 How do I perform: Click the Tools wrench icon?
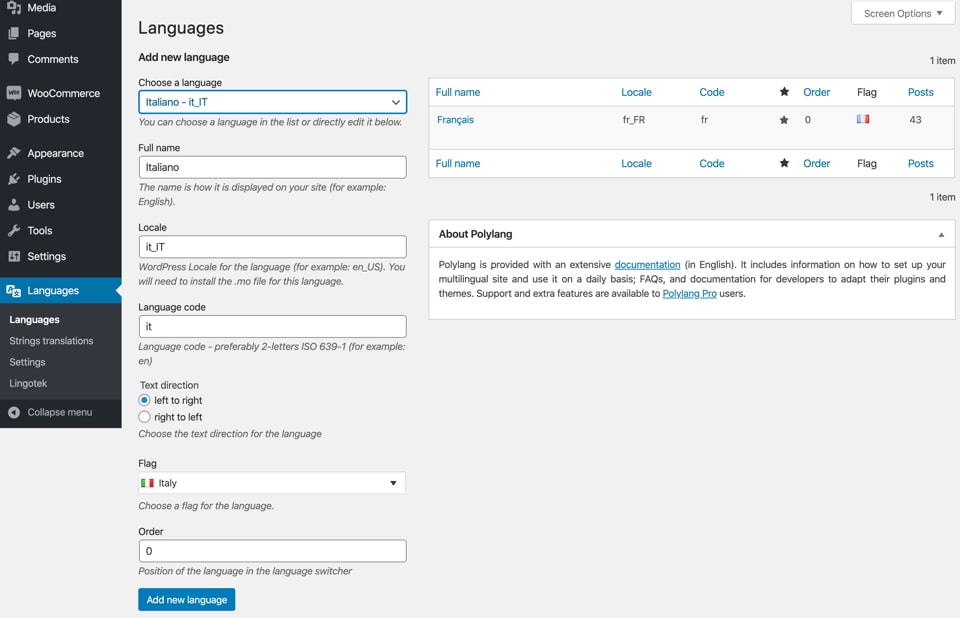[14, 230]
